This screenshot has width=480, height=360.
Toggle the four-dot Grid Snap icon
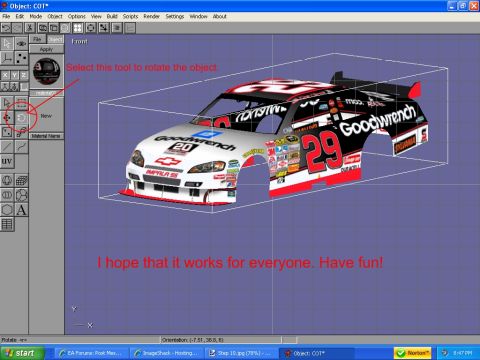pyautogui.click(x=78, y=28)
